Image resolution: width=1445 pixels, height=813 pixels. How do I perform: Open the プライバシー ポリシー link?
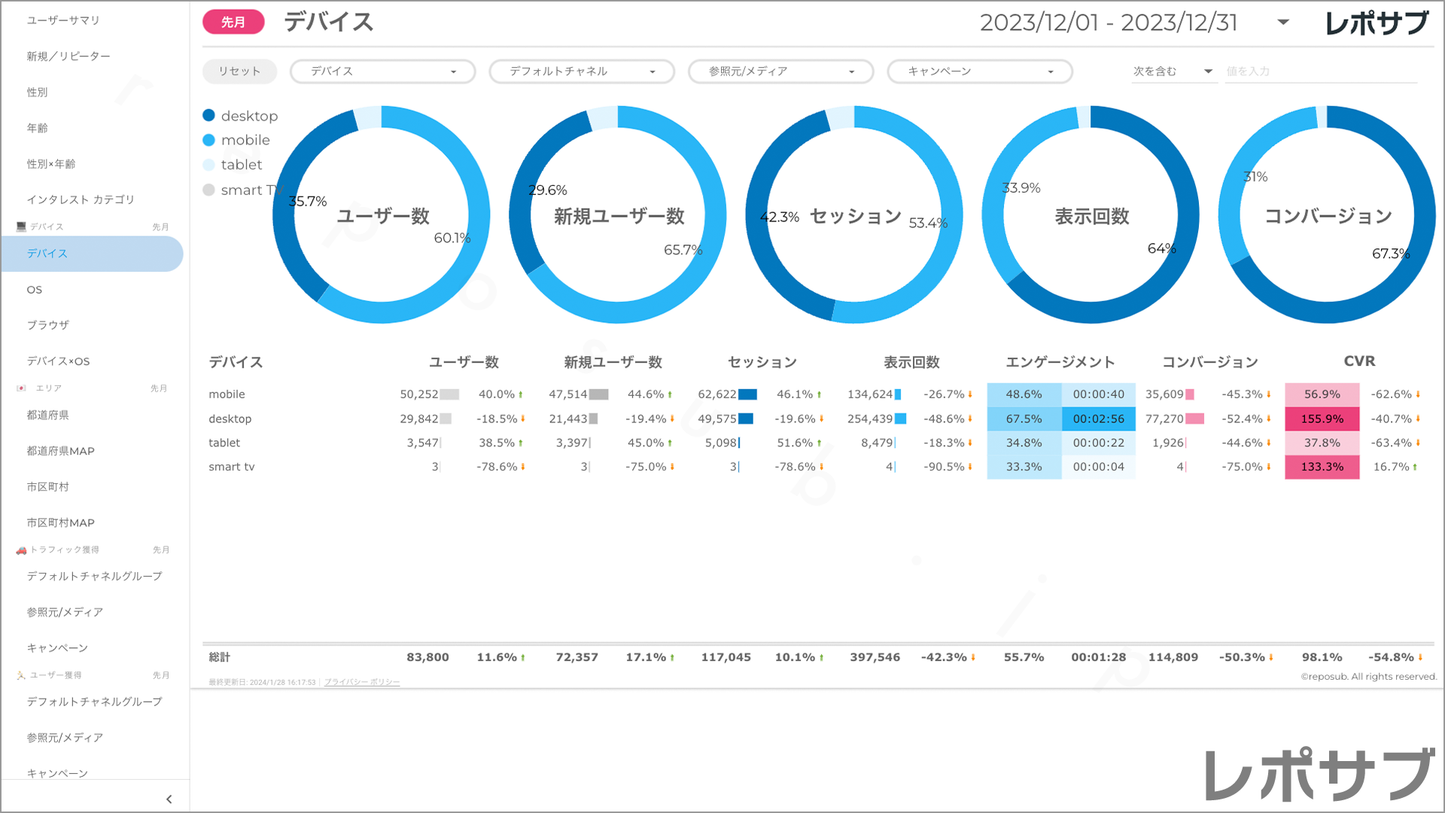(361, 682)
